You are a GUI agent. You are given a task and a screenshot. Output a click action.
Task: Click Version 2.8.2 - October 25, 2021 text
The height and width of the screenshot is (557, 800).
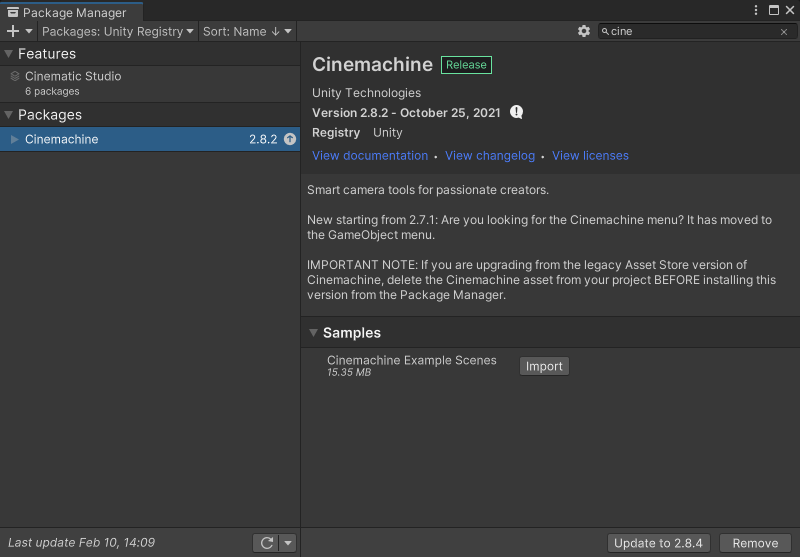[406, 113]
